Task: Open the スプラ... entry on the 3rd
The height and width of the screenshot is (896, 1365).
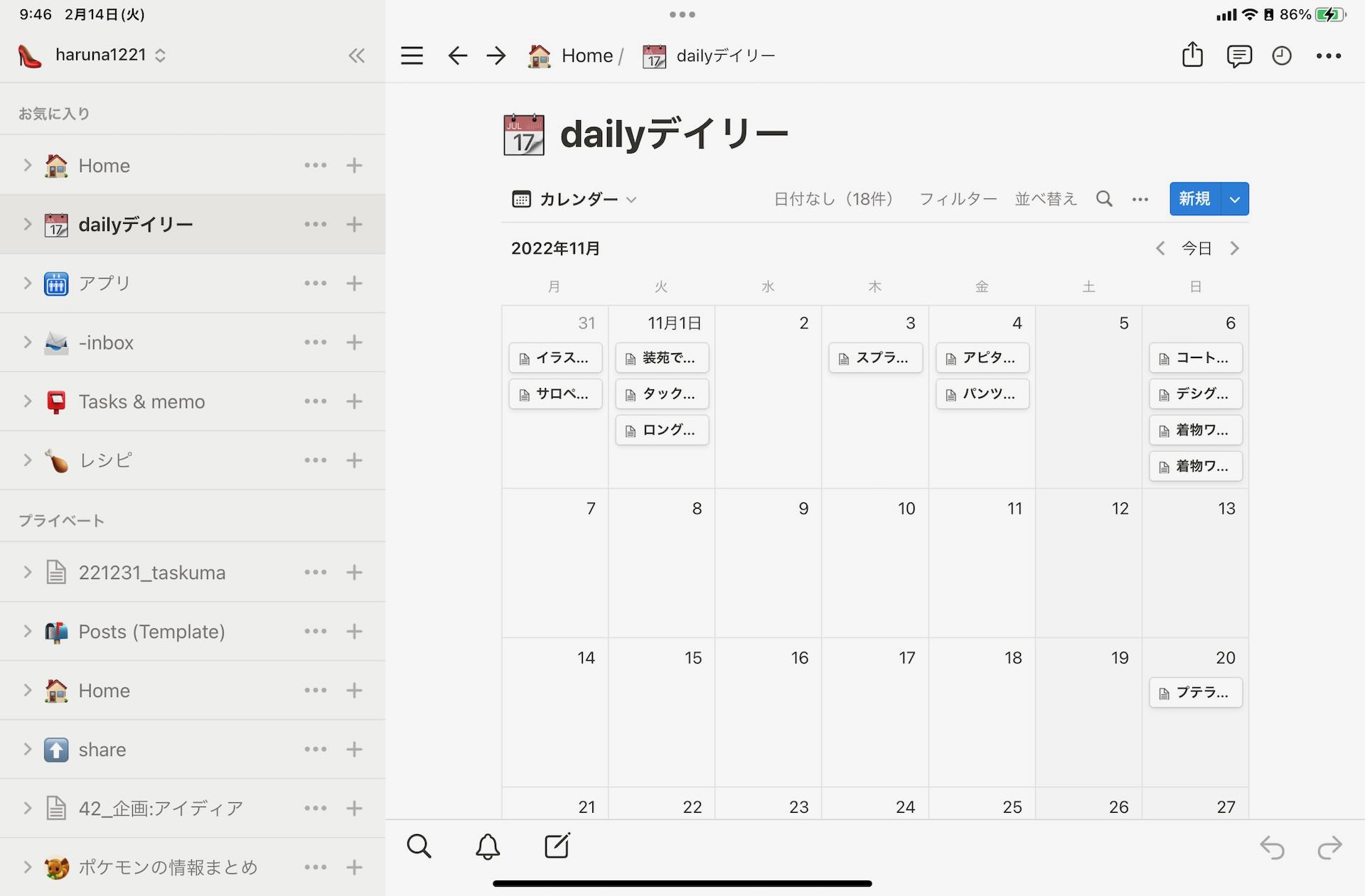Action: [x=875, y=358]
